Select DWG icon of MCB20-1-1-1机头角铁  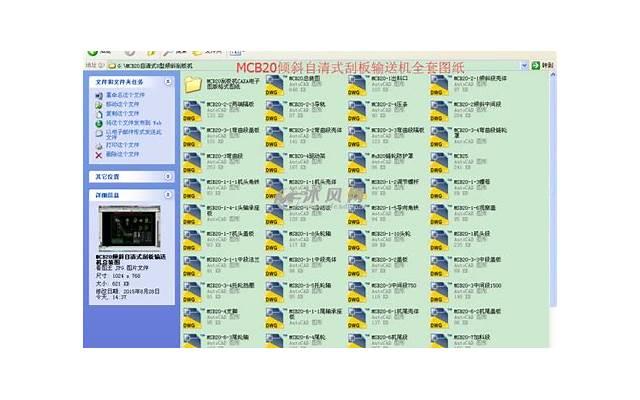coord(192,189)
